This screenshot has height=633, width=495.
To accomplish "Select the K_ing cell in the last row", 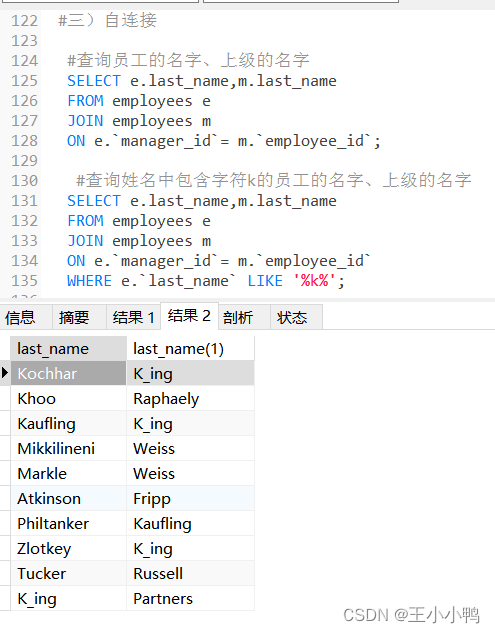I will (x=68, y=599).
